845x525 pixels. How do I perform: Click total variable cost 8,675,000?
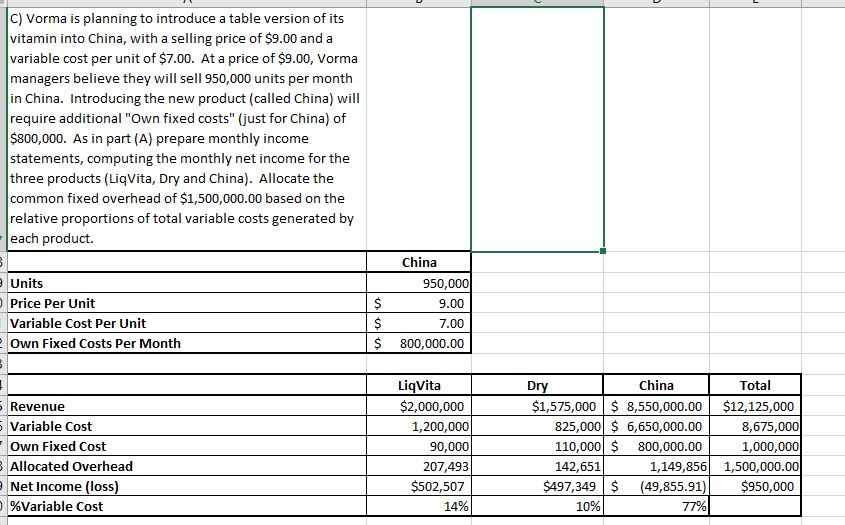(755, 426)
